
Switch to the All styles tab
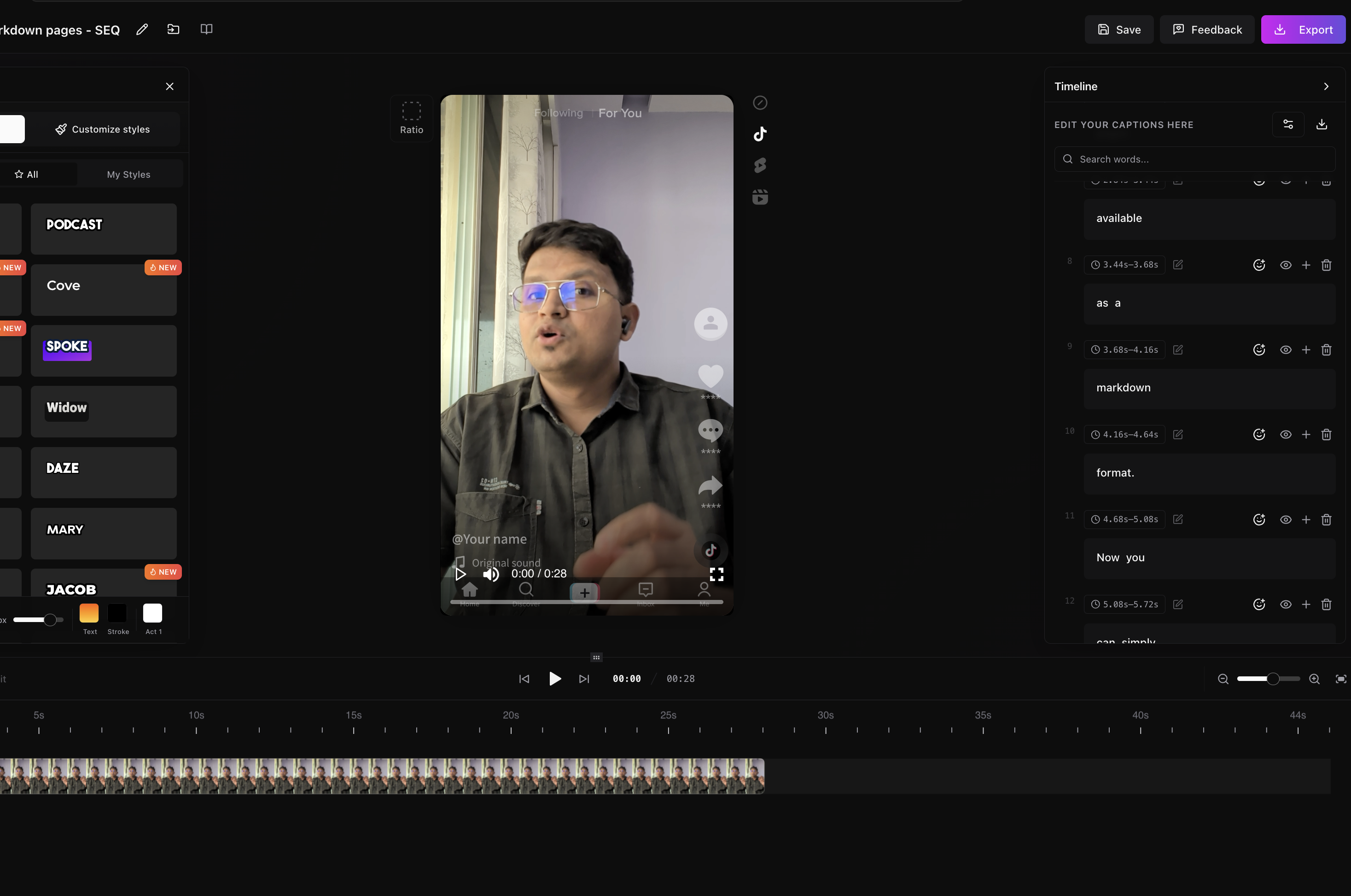26,175
